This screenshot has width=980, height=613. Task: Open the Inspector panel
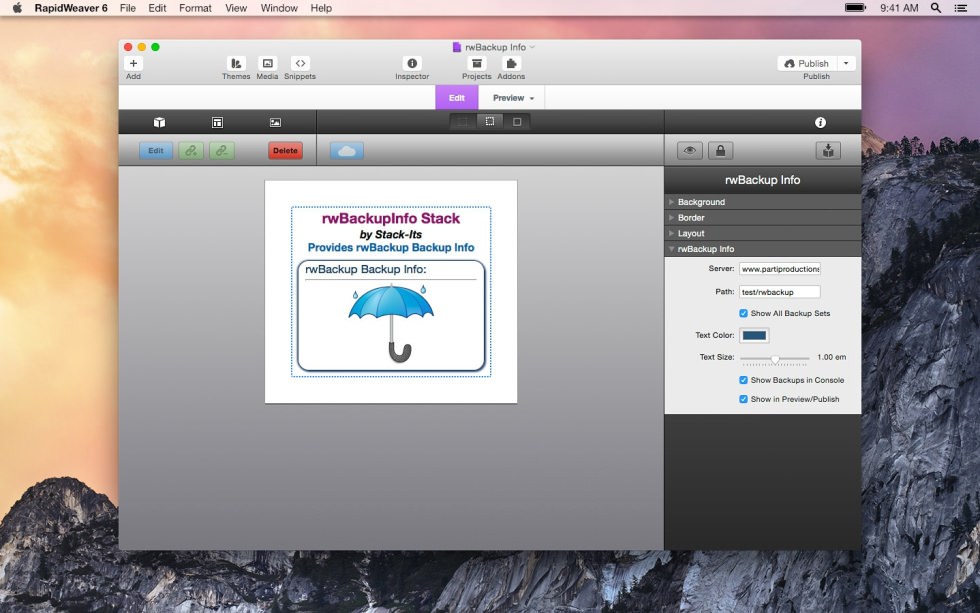click(412, 63)
